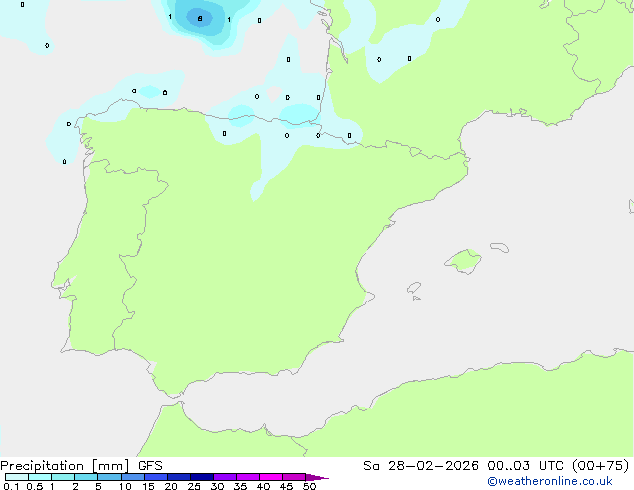
Task: Click the "50" legend scale label
Action: coord(309,486)
